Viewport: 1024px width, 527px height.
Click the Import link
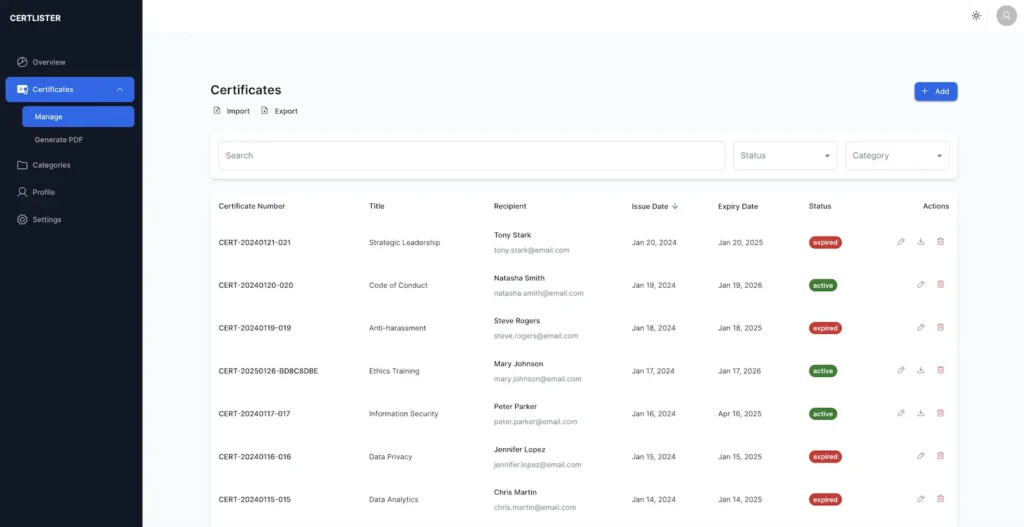[x=232, y=111]
